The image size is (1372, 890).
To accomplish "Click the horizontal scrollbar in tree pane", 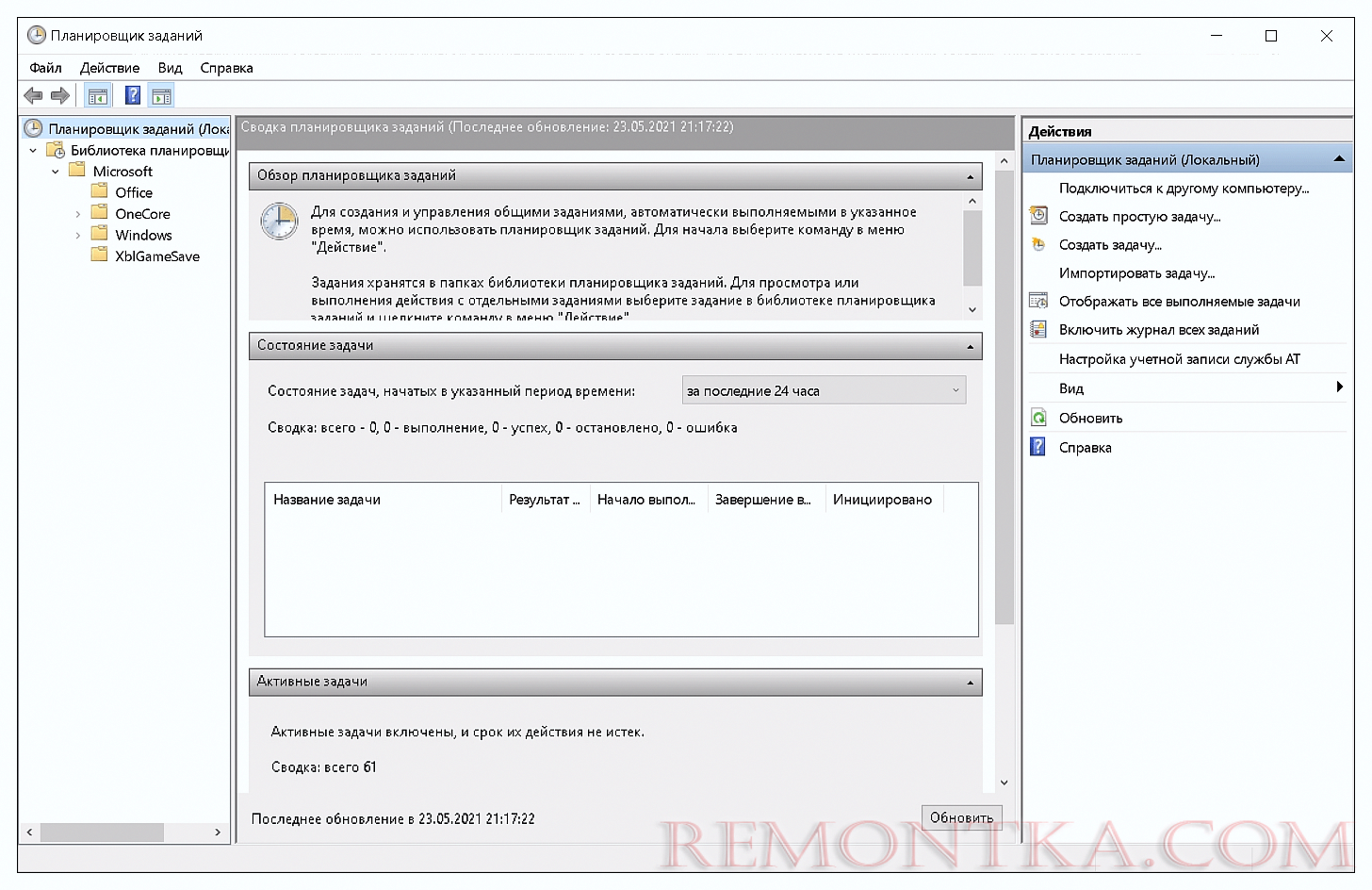I will pos(102,832).
